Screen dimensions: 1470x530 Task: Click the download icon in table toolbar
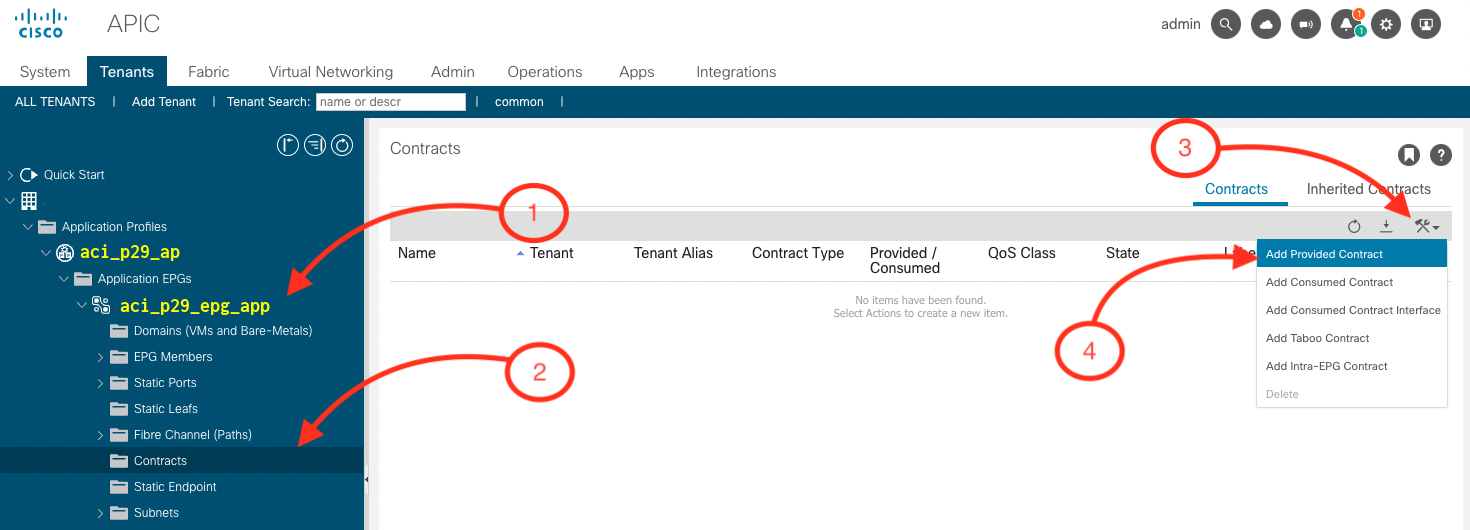pos(1386,227)
